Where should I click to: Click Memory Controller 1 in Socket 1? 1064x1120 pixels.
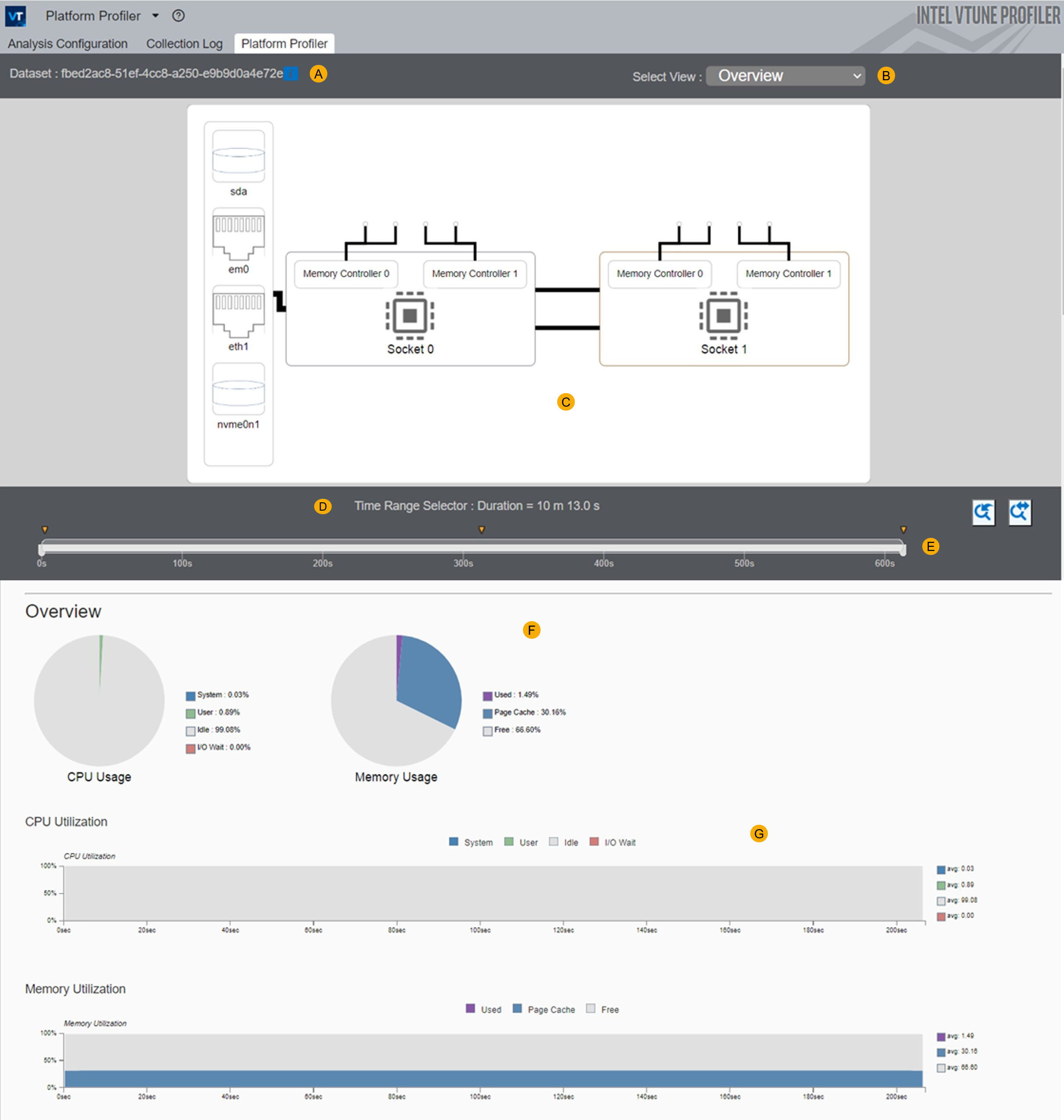pyautogui.click(x=788, y=274)
